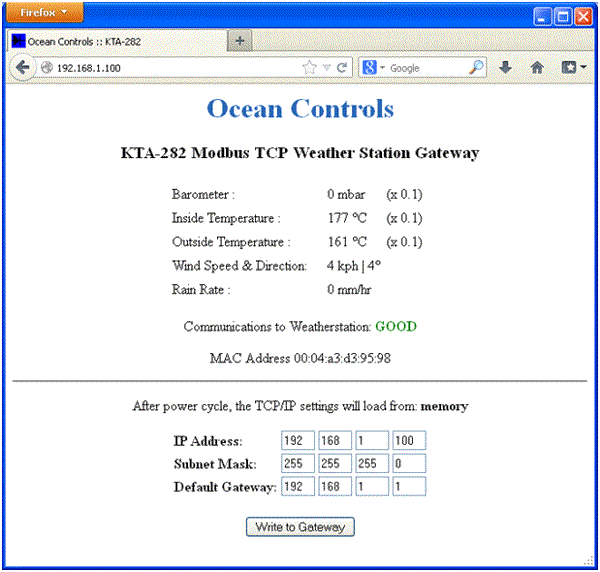The height and width of the screenshot is (572, 600).
Task: Click the Barometer value 0 mbar
Action: (x=346, y=194)
